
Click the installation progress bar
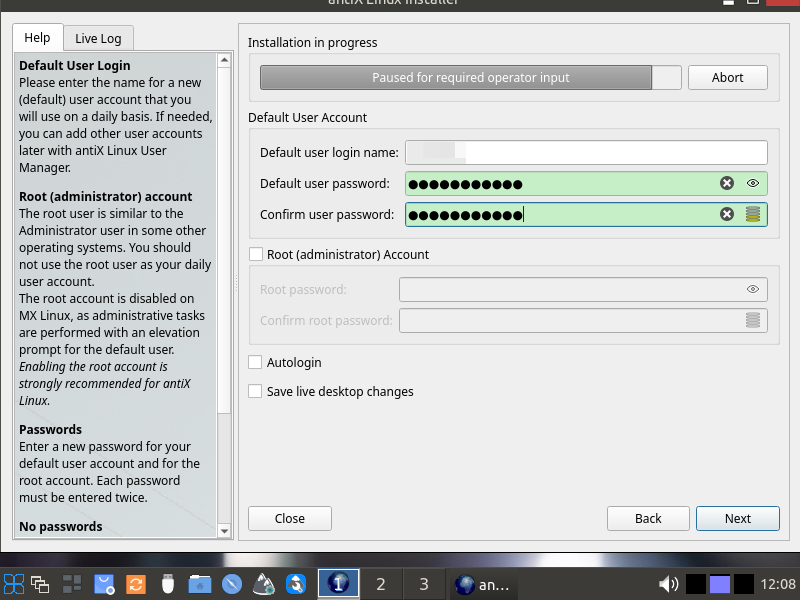tap(470, 78)
